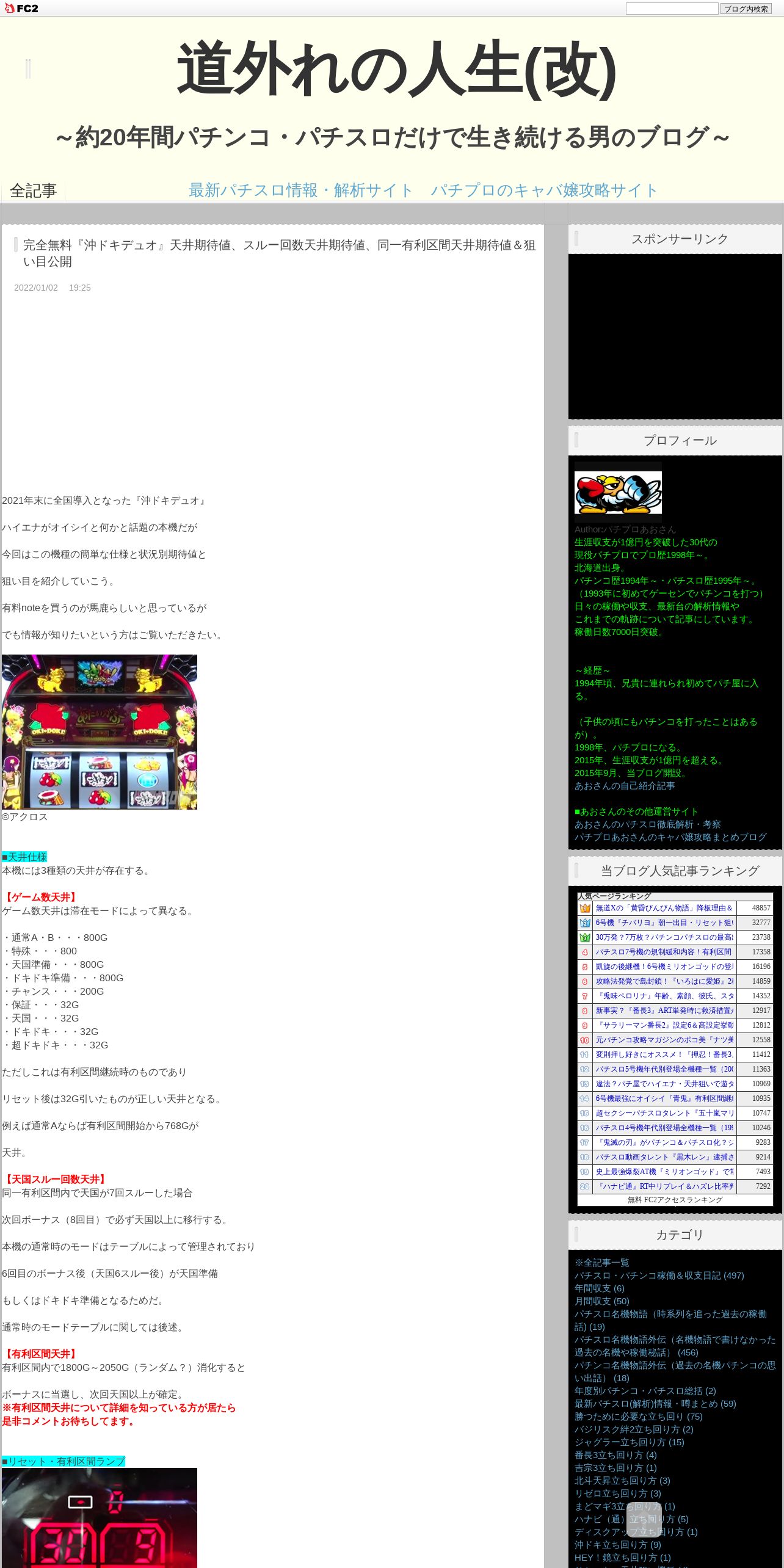This screenshot has width=784, height=1568.
Task: Open category リゼロ立ち回り方 (3)
Action: [617, 1494]
